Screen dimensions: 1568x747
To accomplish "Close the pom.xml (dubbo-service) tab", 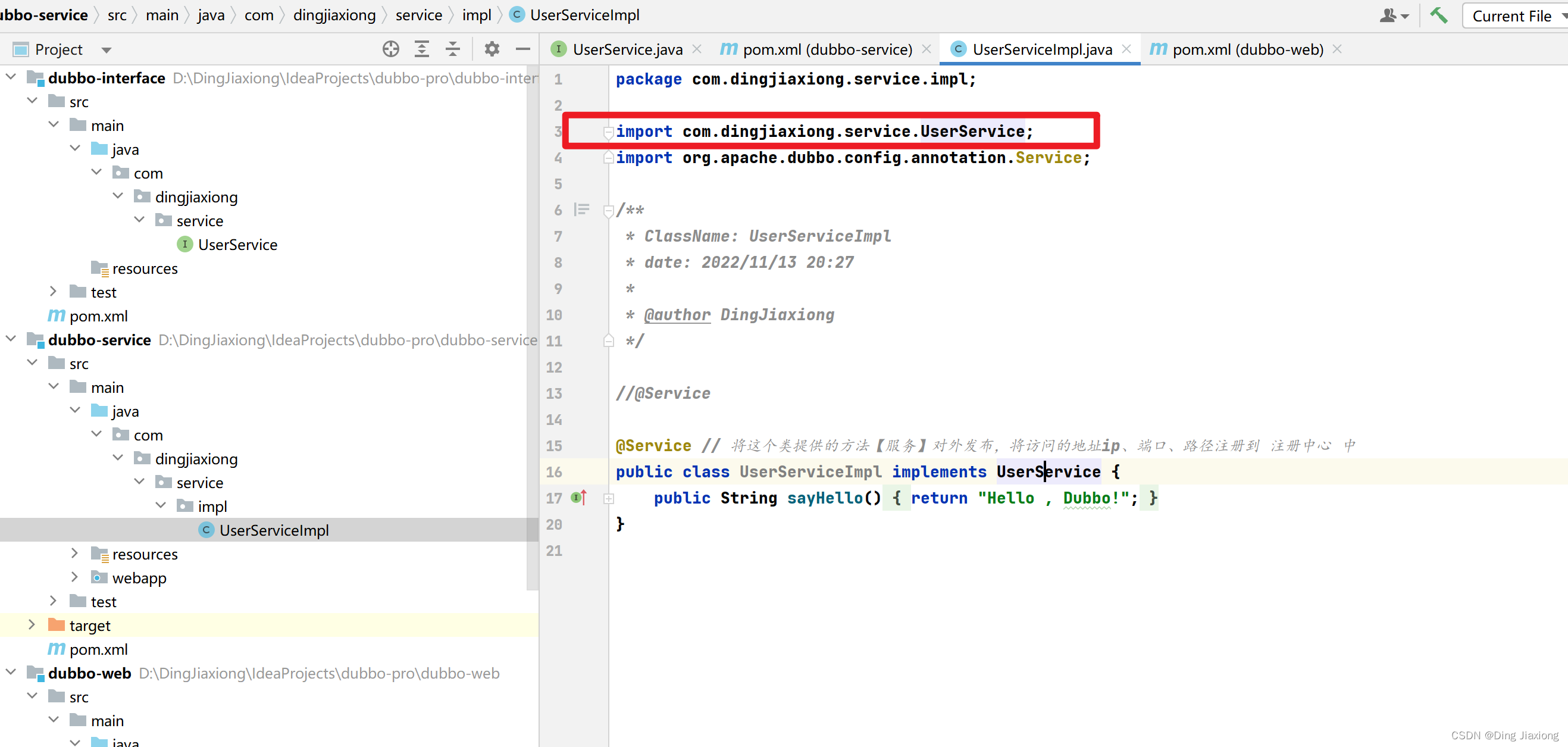I will tap(927, 49).
